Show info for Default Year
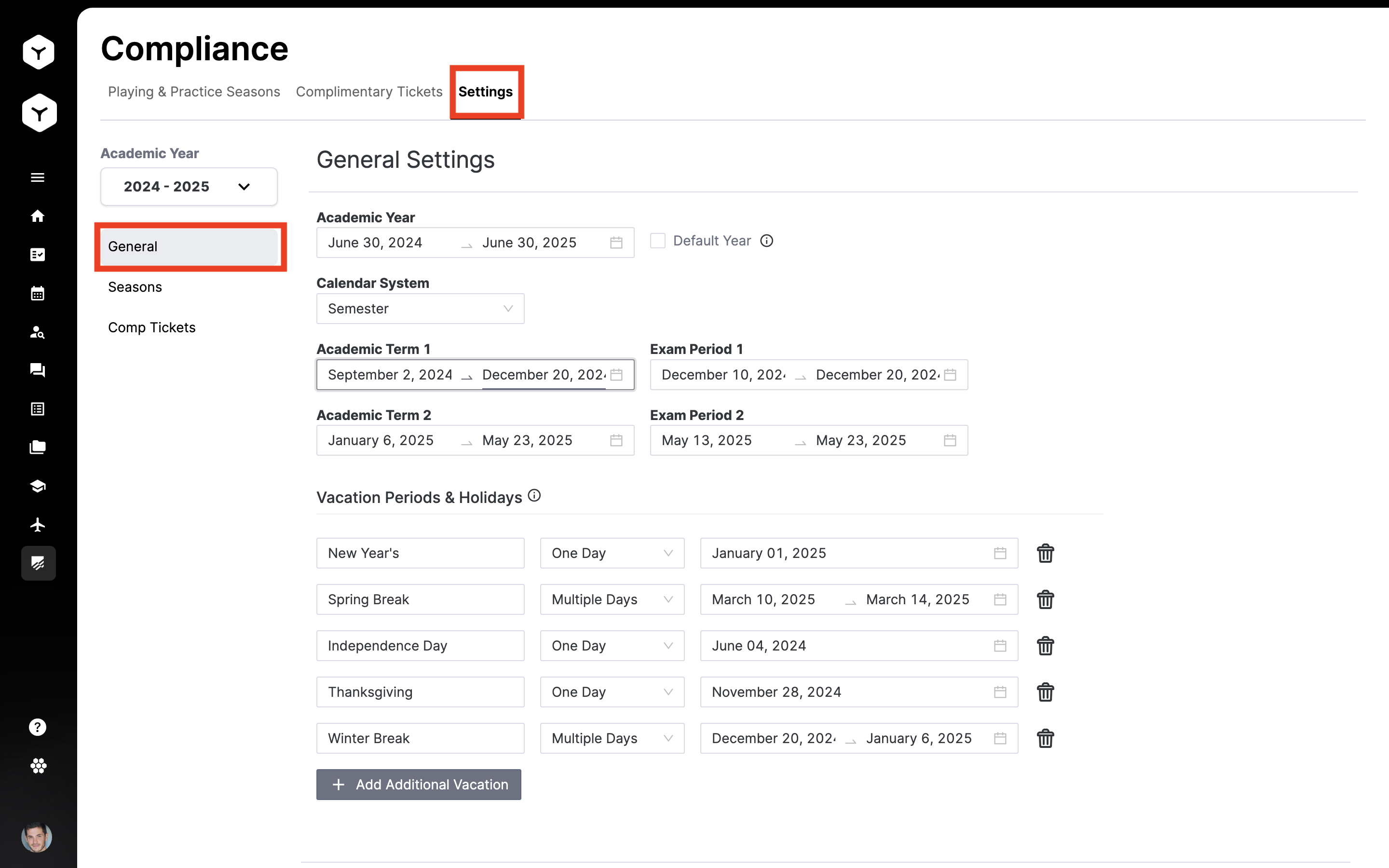Image resolution: width=1389 pixels, height=868 pixels. 767,241
